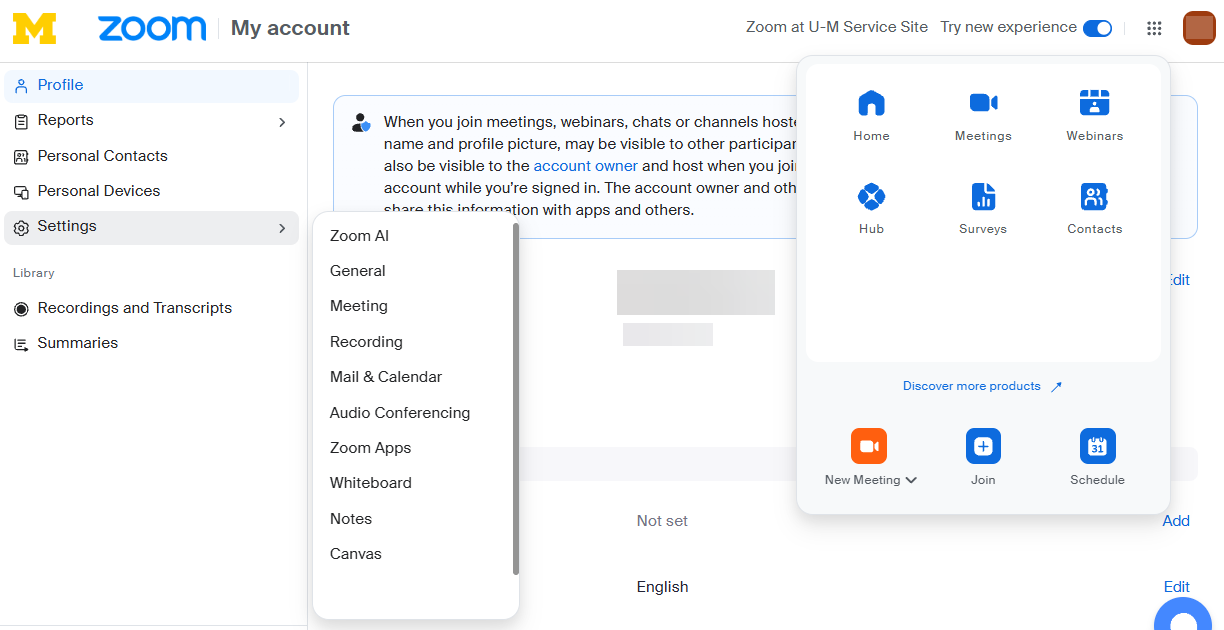This screenshot has height=630, width=1224.
Task: Select Notes in Settings submenu
Action: [x=351, y=519]
